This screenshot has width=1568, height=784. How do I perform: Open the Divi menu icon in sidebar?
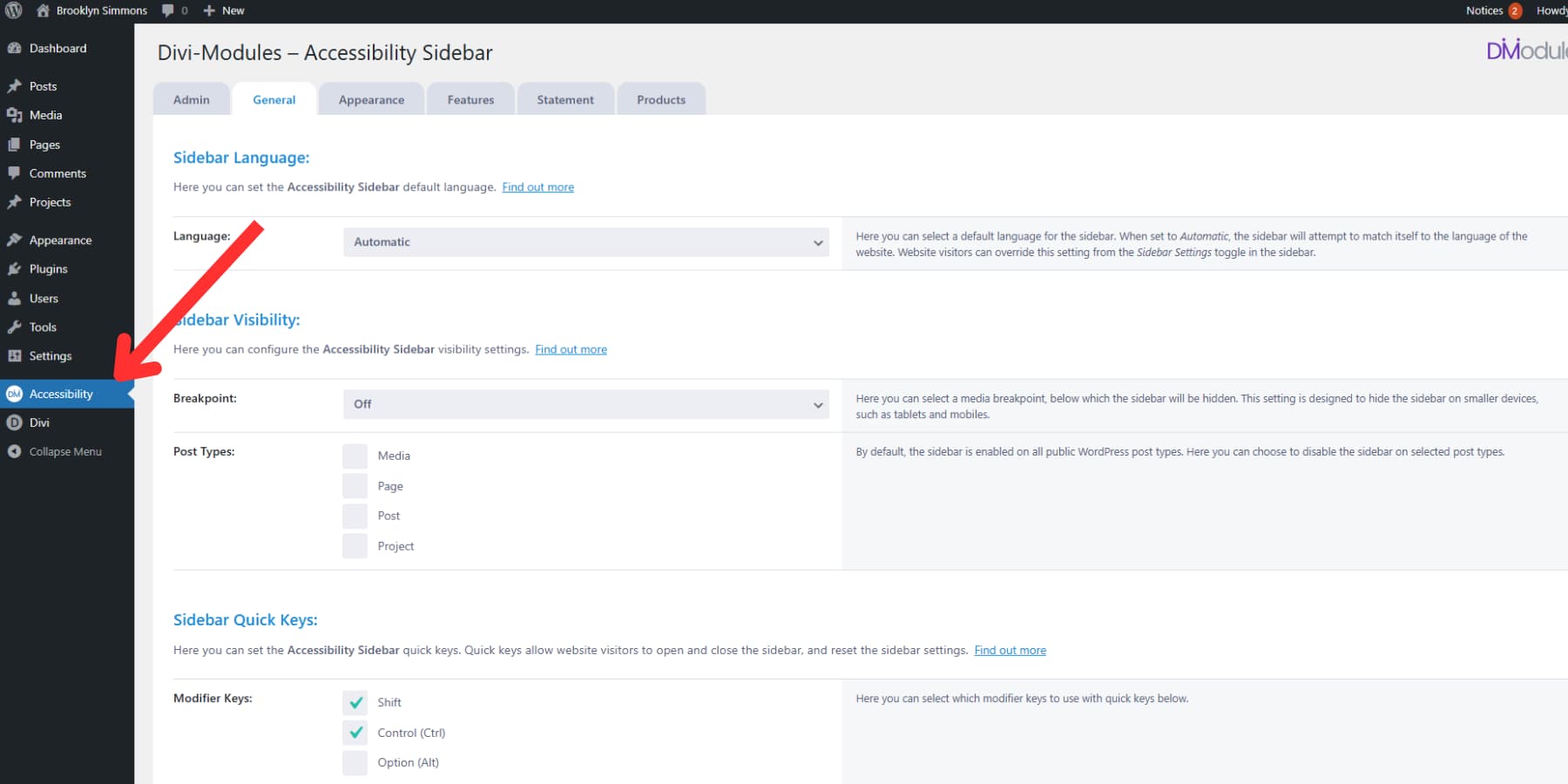coord(15,422)
